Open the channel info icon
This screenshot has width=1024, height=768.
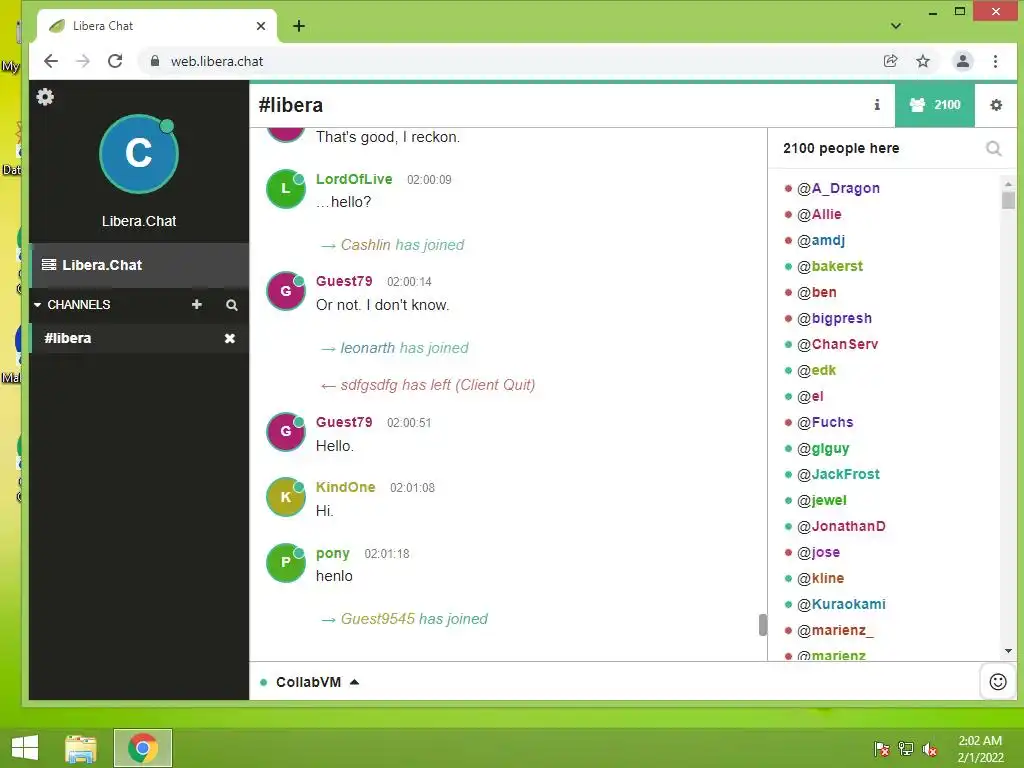coord(877,104)
